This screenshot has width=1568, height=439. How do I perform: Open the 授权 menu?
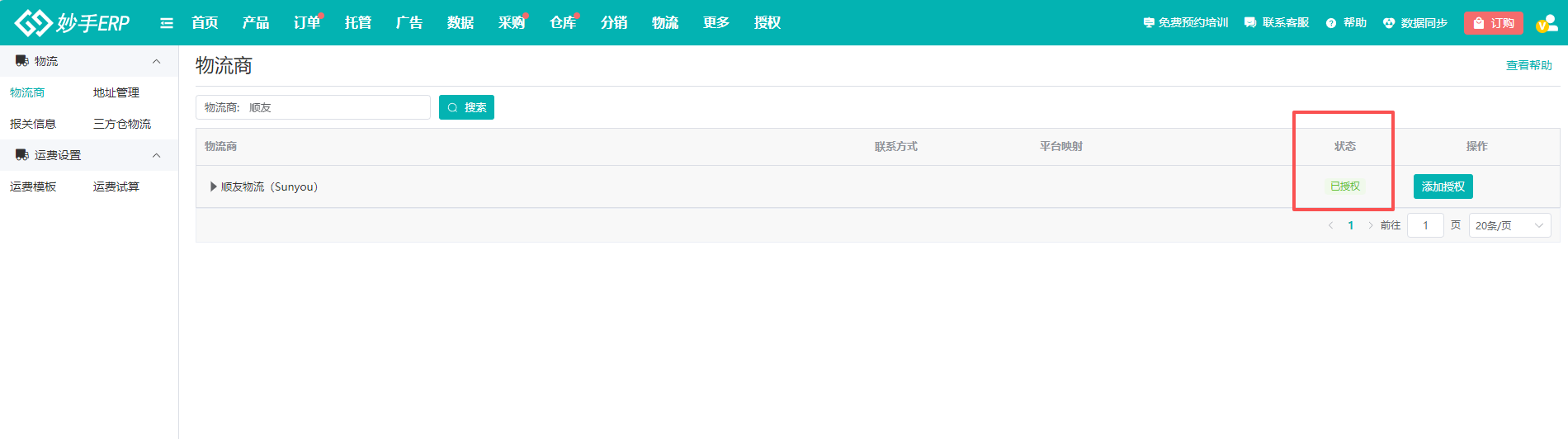(x=767, y=23)
